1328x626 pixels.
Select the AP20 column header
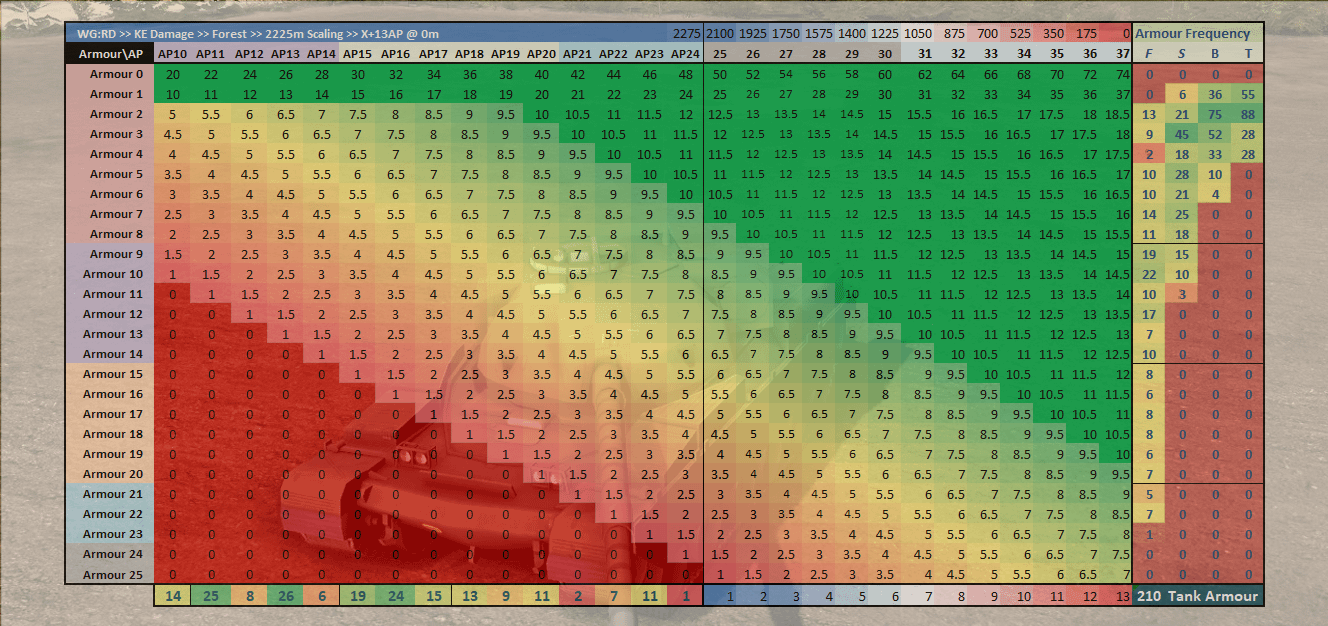click(541, 53)
